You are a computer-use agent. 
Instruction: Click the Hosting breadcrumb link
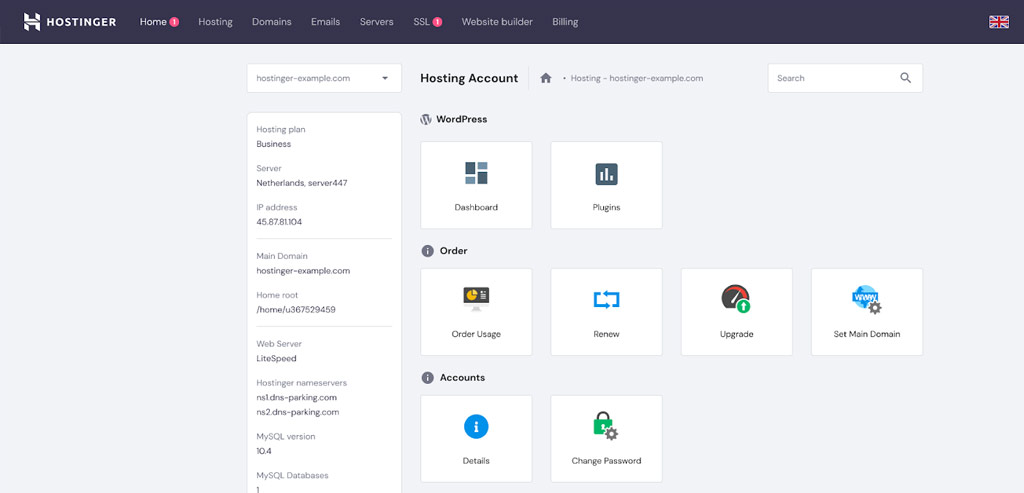click(585, 78)
